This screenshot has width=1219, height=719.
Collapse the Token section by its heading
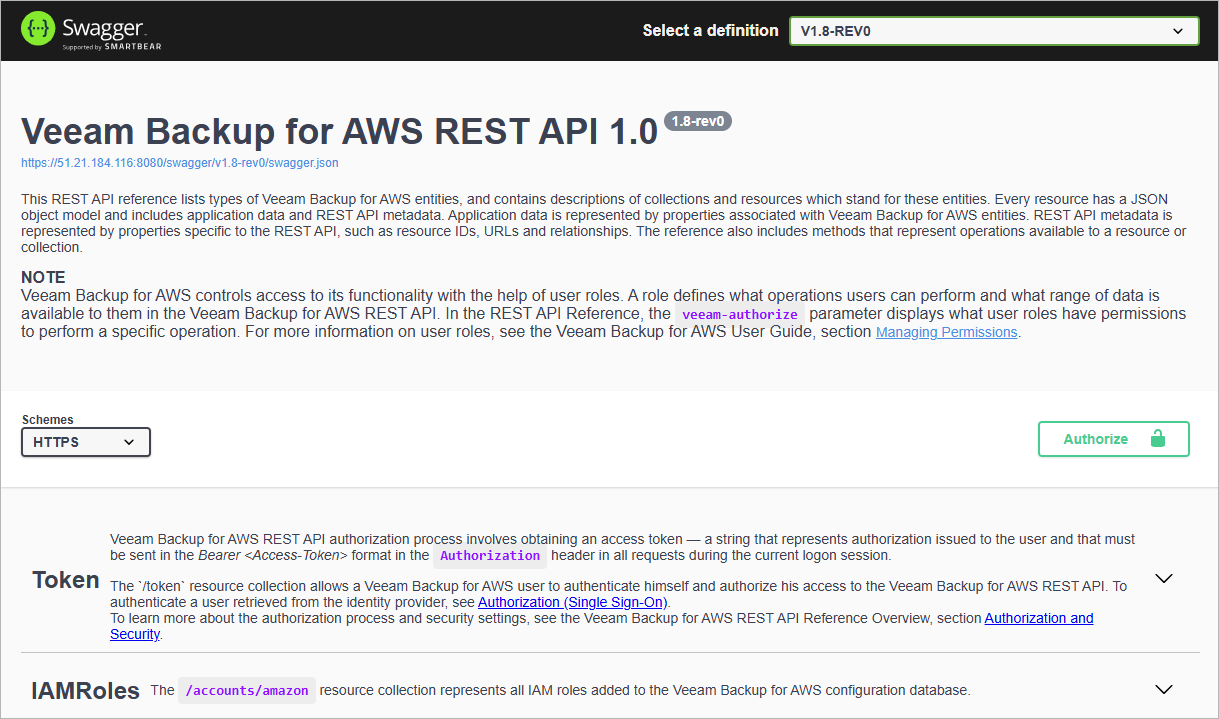coord(64,578)
